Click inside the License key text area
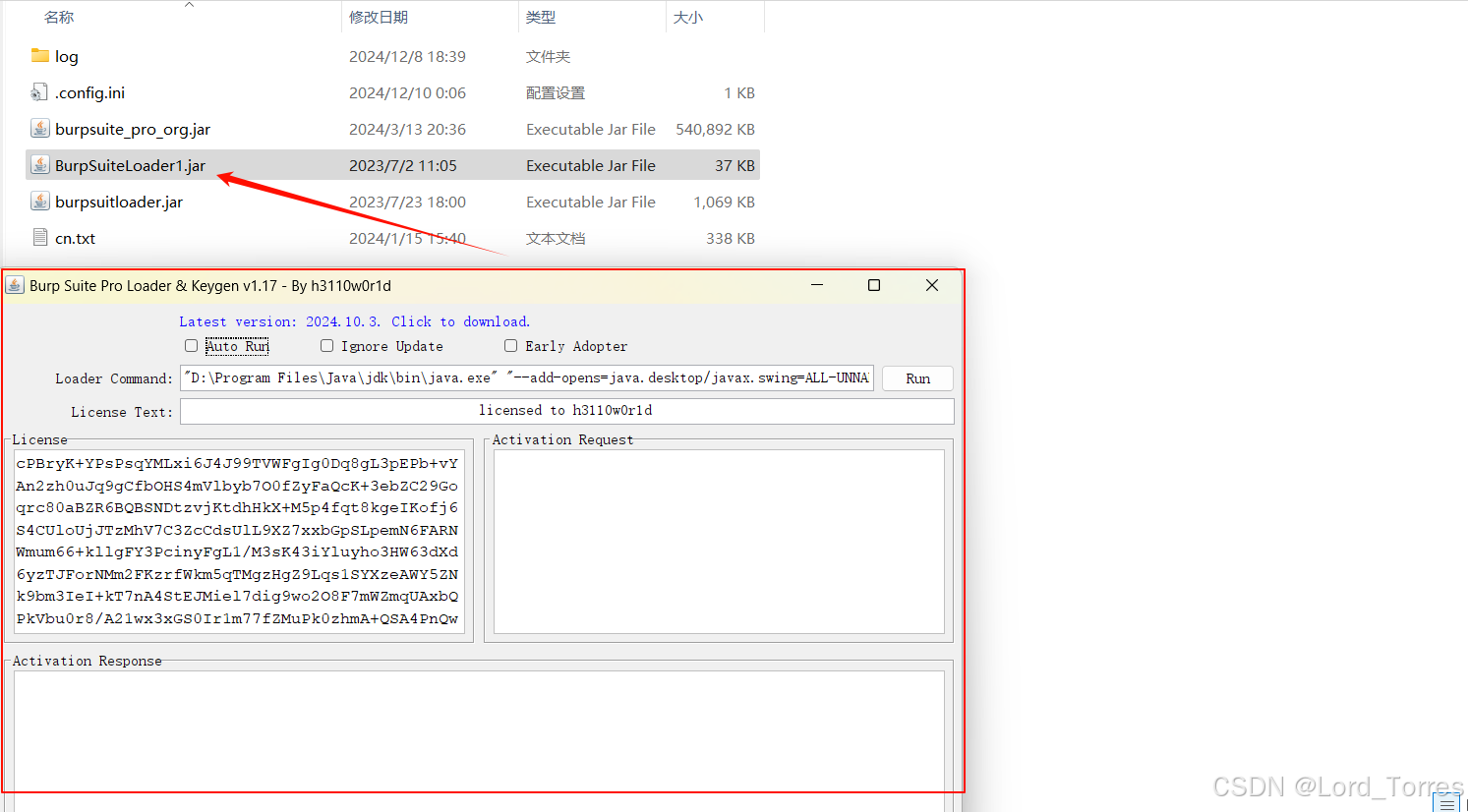Screen dimensions: 1468x812 pos(239,541)
